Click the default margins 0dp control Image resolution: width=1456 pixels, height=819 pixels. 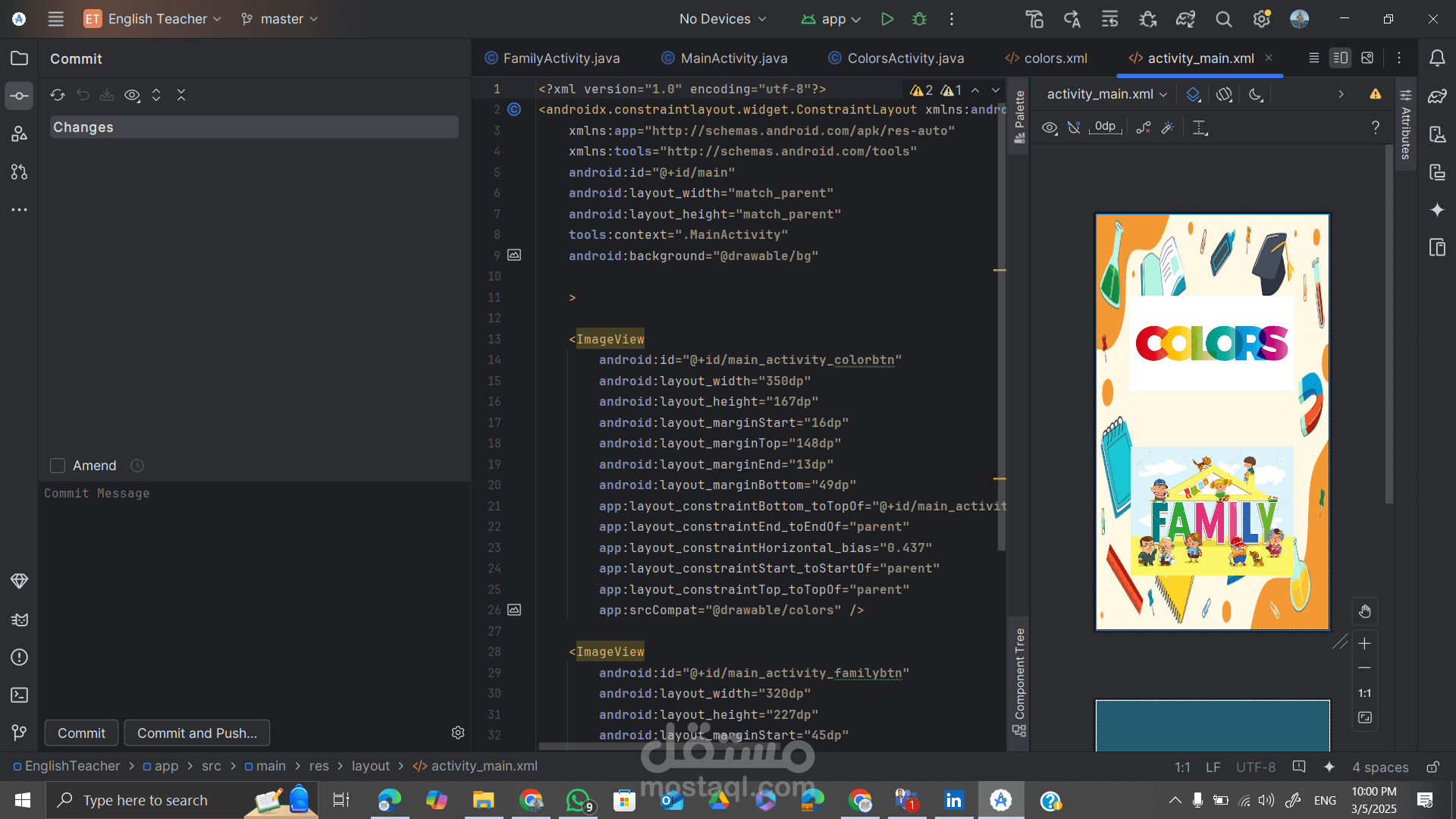1105,127
